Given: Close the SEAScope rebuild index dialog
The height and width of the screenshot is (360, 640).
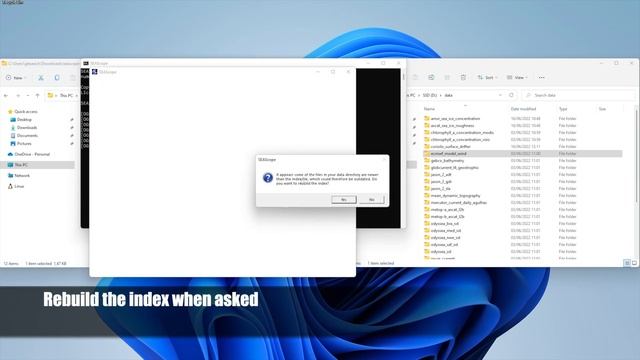Looking at the screenshot, I should pos(384,160).
